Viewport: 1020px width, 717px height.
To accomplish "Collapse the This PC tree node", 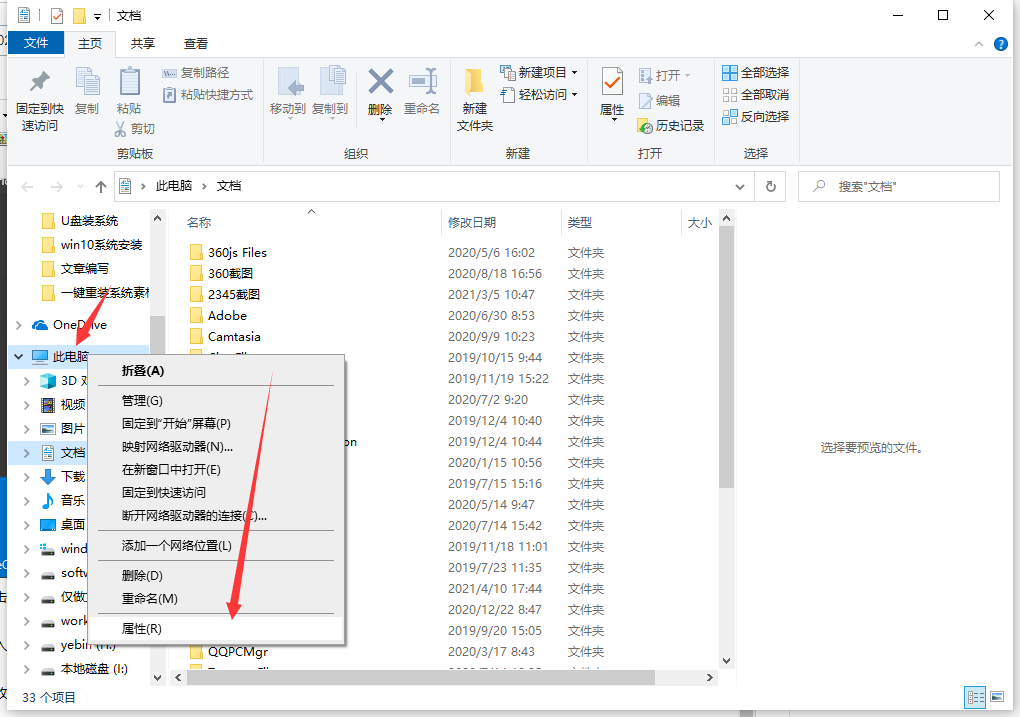I will coord(18,356).
